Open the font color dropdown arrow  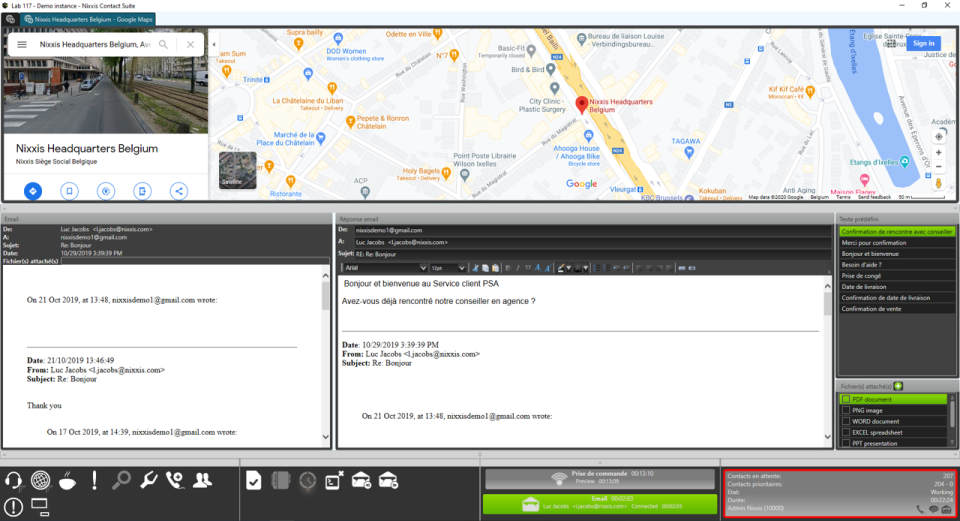[586, 268]
